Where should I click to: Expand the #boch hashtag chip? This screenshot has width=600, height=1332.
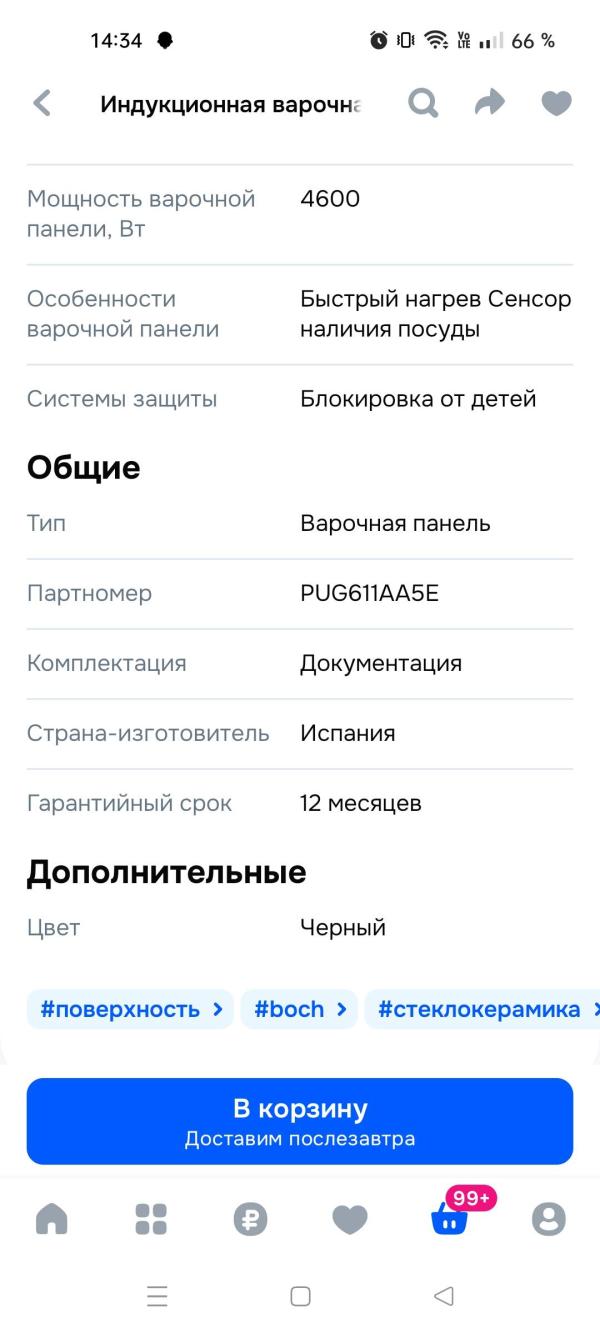click(299, 1009)
